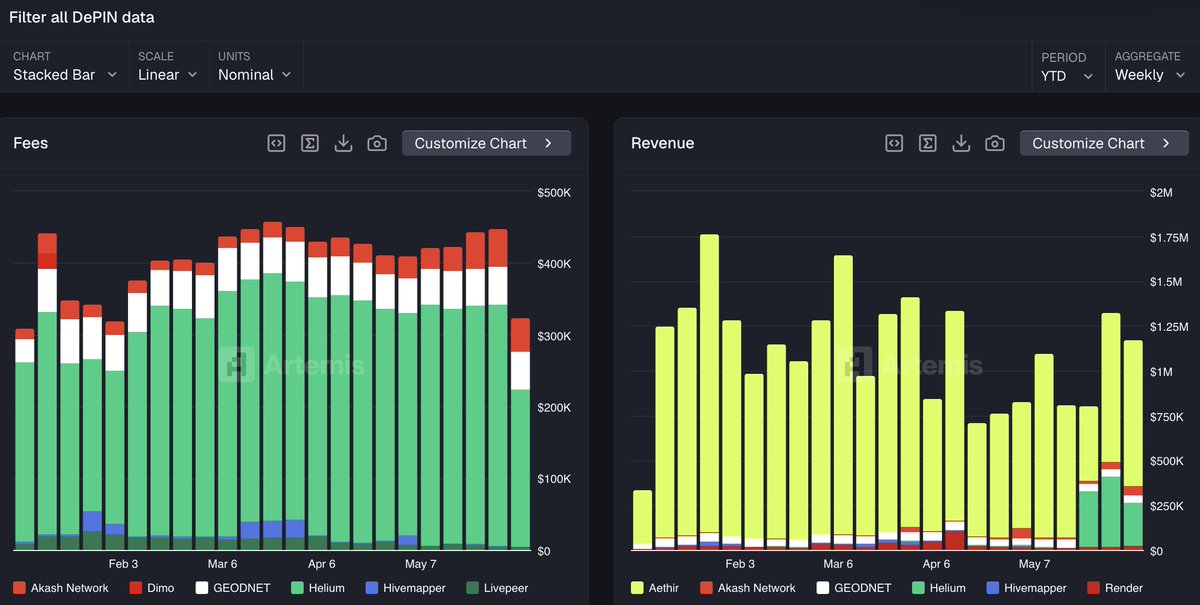
Task: Open embed code icon in Revenue panel
Action: 894,143
